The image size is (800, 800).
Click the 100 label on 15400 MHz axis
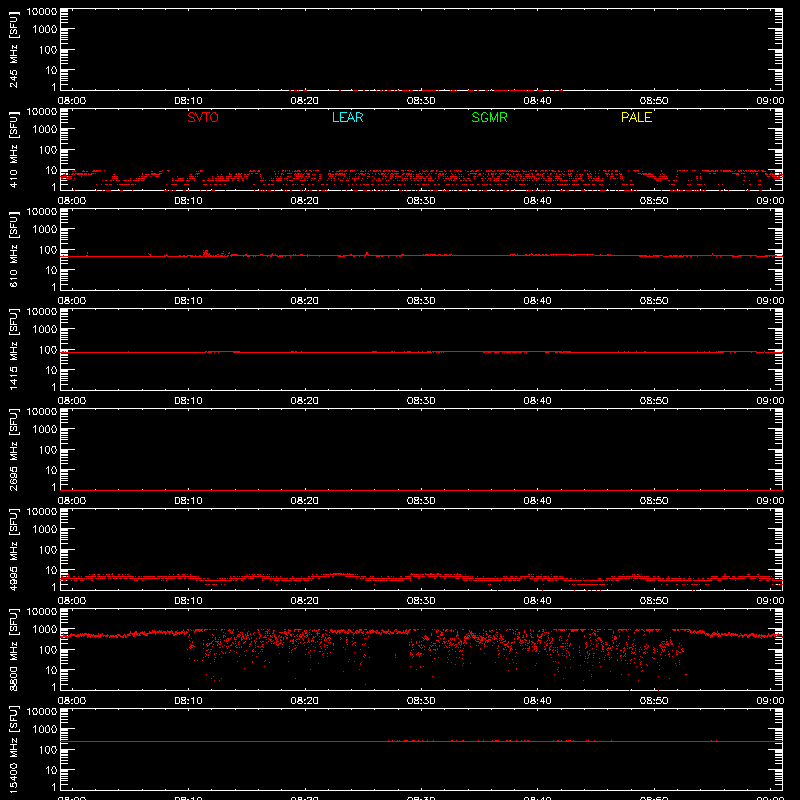point(48,750)
